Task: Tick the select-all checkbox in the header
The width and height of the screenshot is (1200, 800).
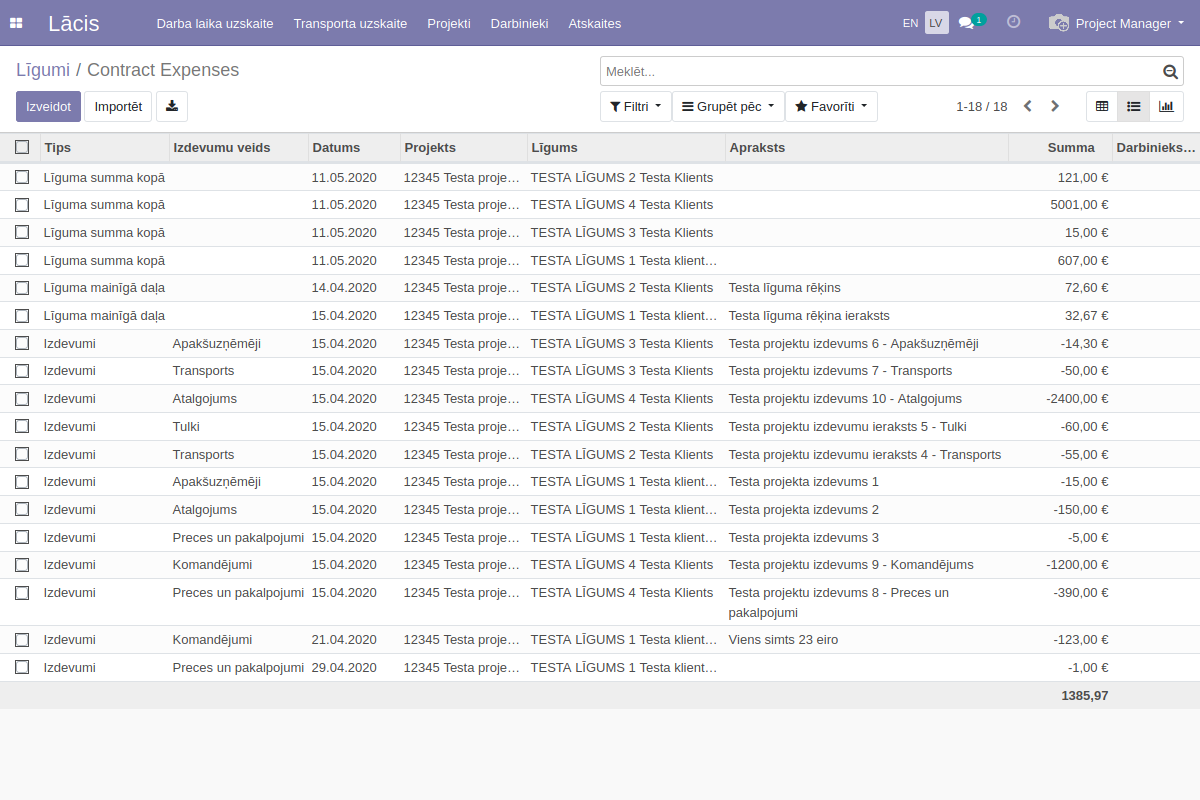Action: [x=22, y=147]
